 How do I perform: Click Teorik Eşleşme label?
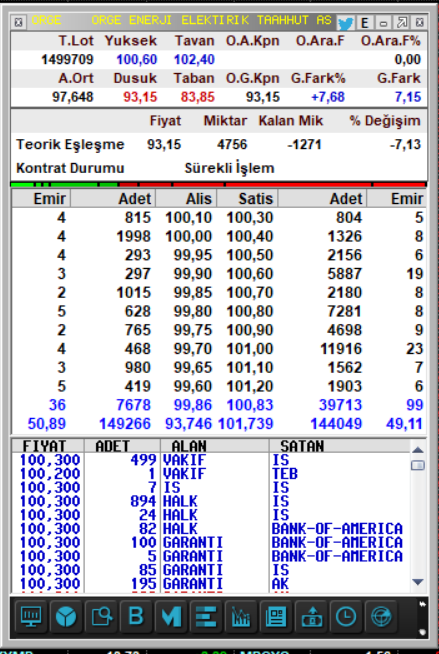(70, 145)
